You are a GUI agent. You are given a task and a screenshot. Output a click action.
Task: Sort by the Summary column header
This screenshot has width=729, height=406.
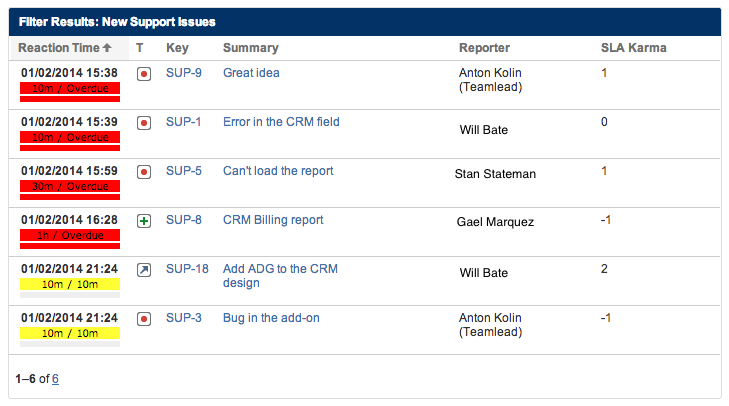pos(250,48)
